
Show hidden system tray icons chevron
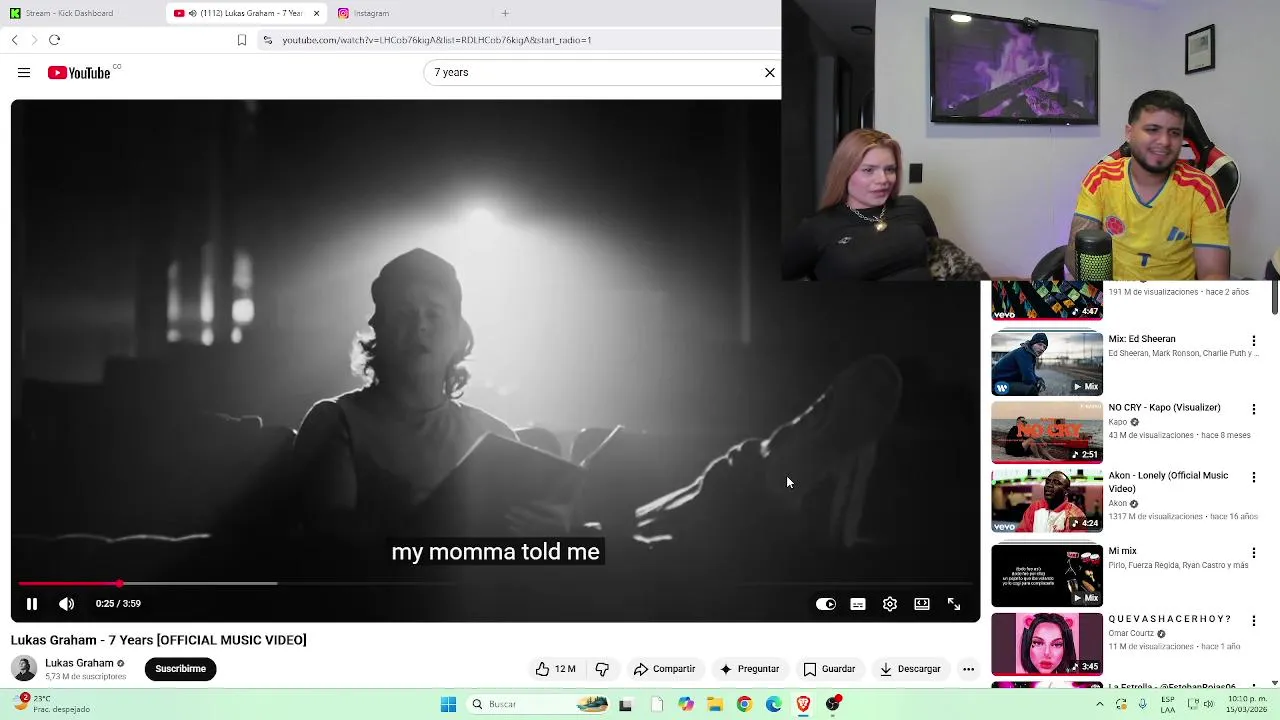[1100, 704]
